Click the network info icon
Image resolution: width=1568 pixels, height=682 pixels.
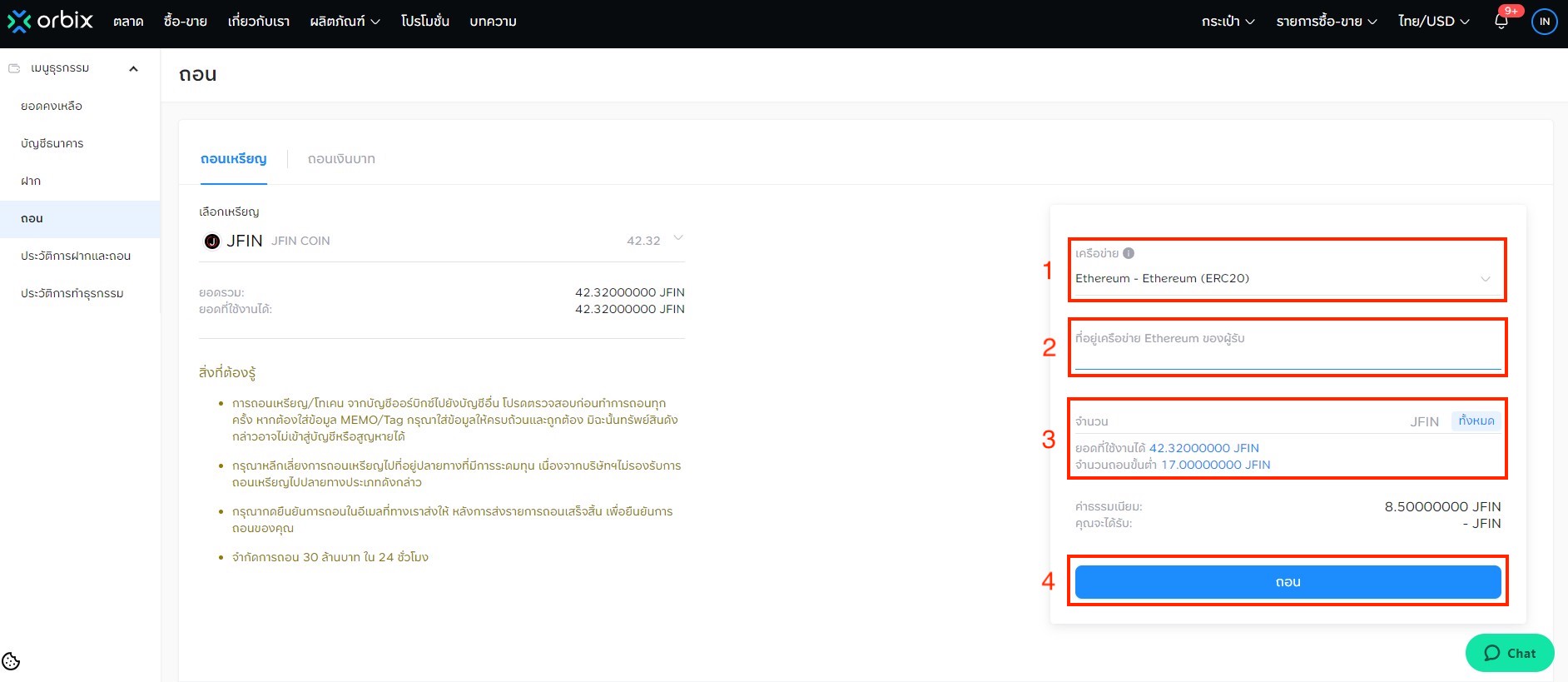(x=1129, y=253)
